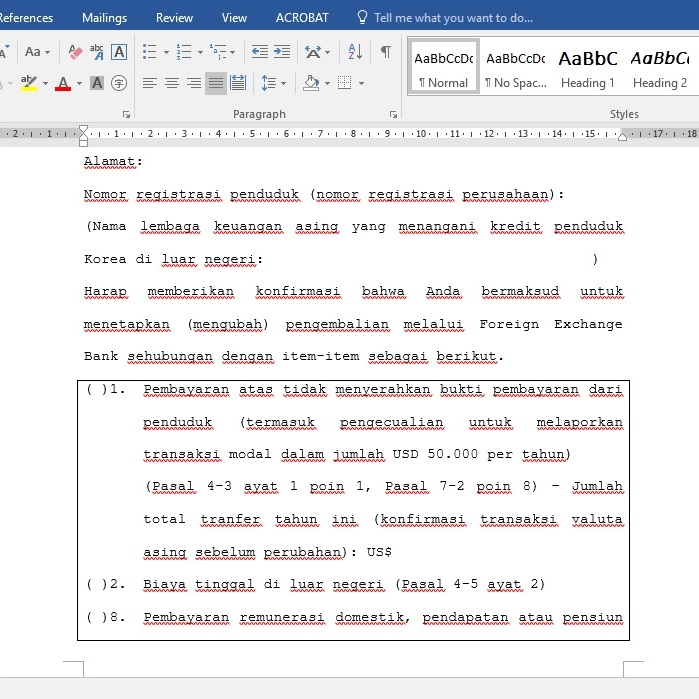Align text to the left
The image size is (699, 699).
click(150, 83)
